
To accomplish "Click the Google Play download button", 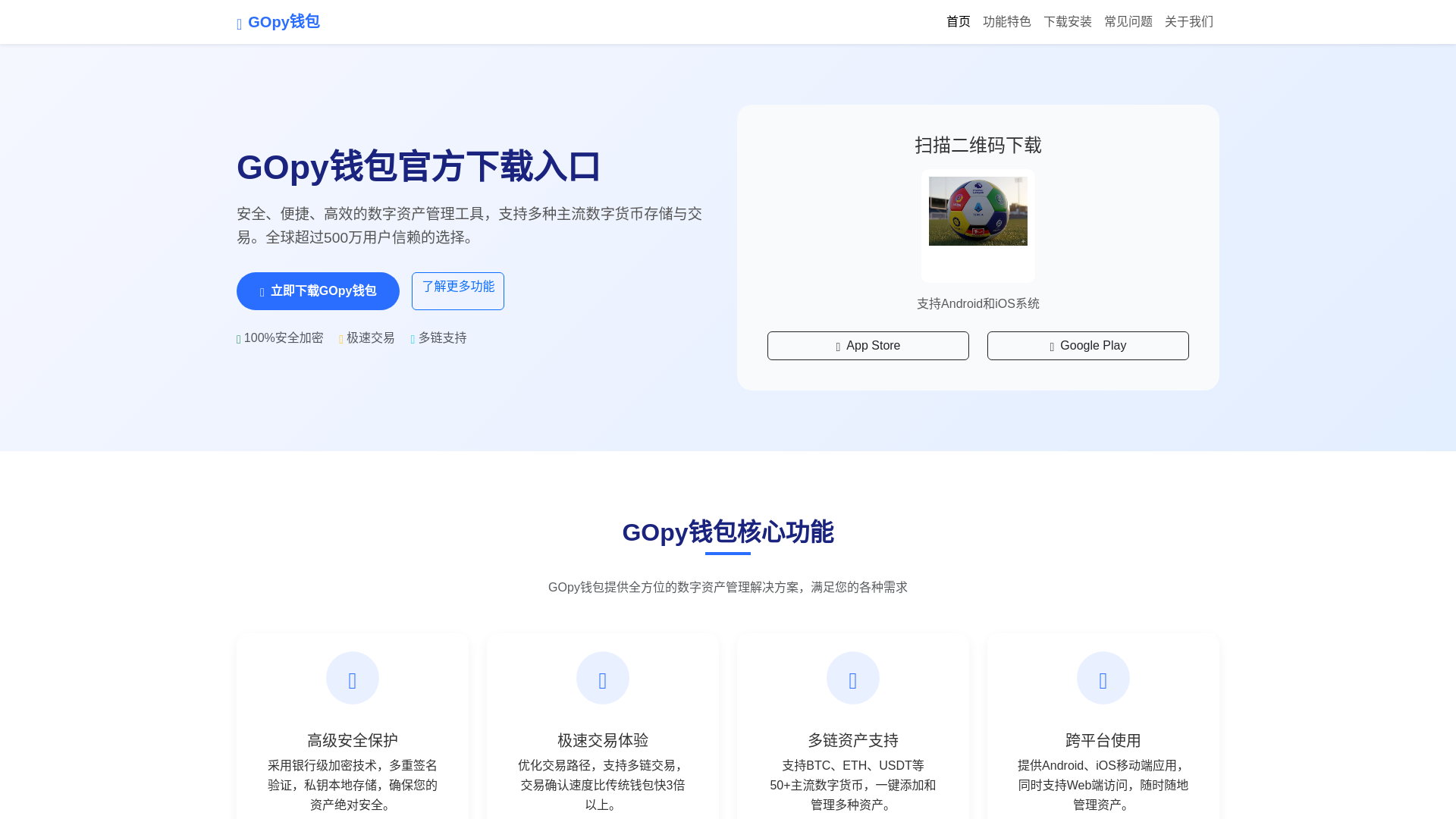I will coord(1088,346).
